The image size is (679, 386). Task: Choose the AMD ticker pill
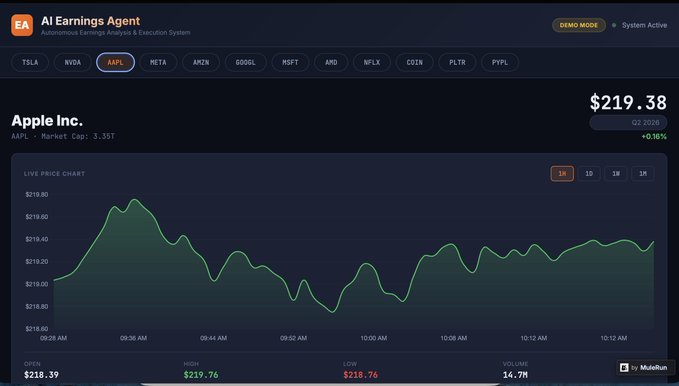point(331,62)
